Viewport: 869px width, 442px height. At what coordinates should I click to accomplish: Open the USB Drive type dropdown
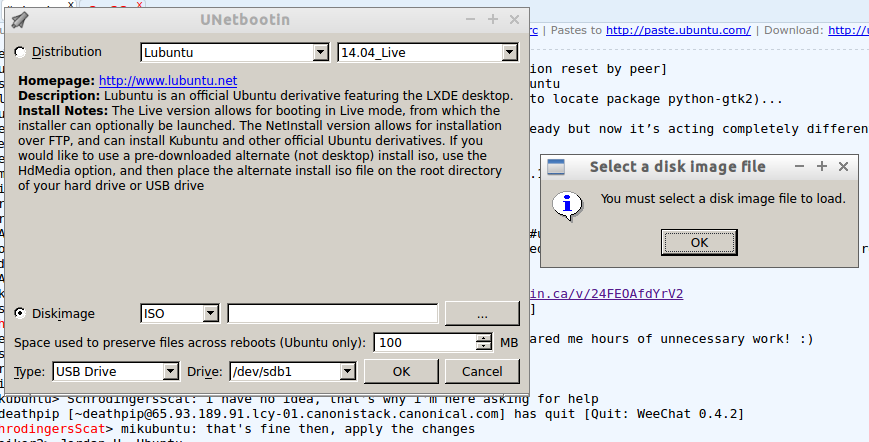pos(116,372)
